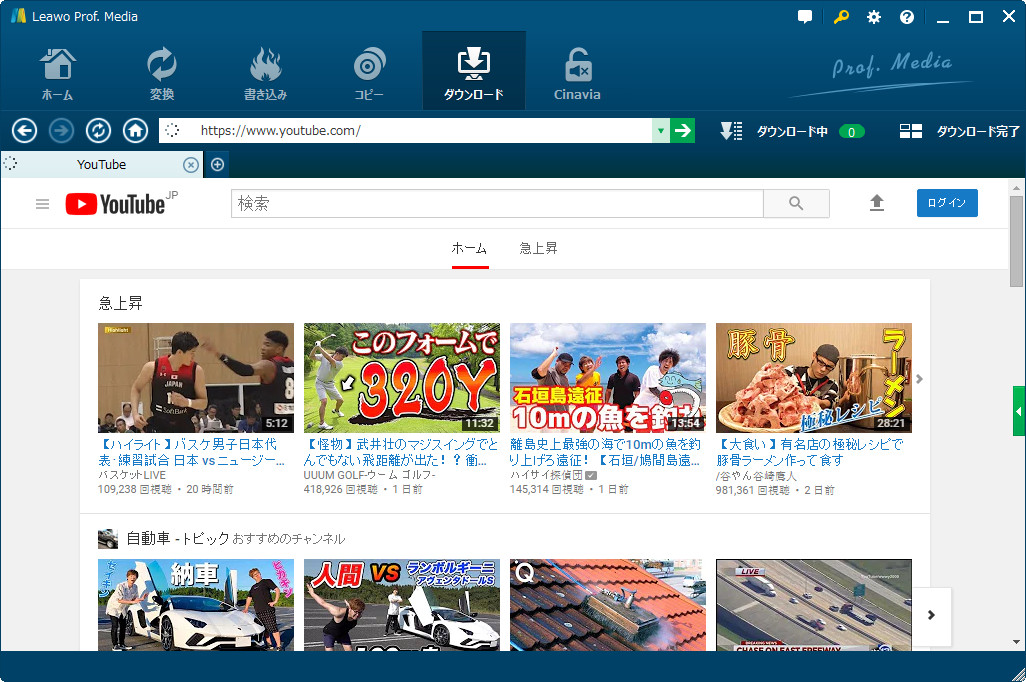Click the 急上昇 section heading
The image size is (1026, 682).
pos(120,303)
